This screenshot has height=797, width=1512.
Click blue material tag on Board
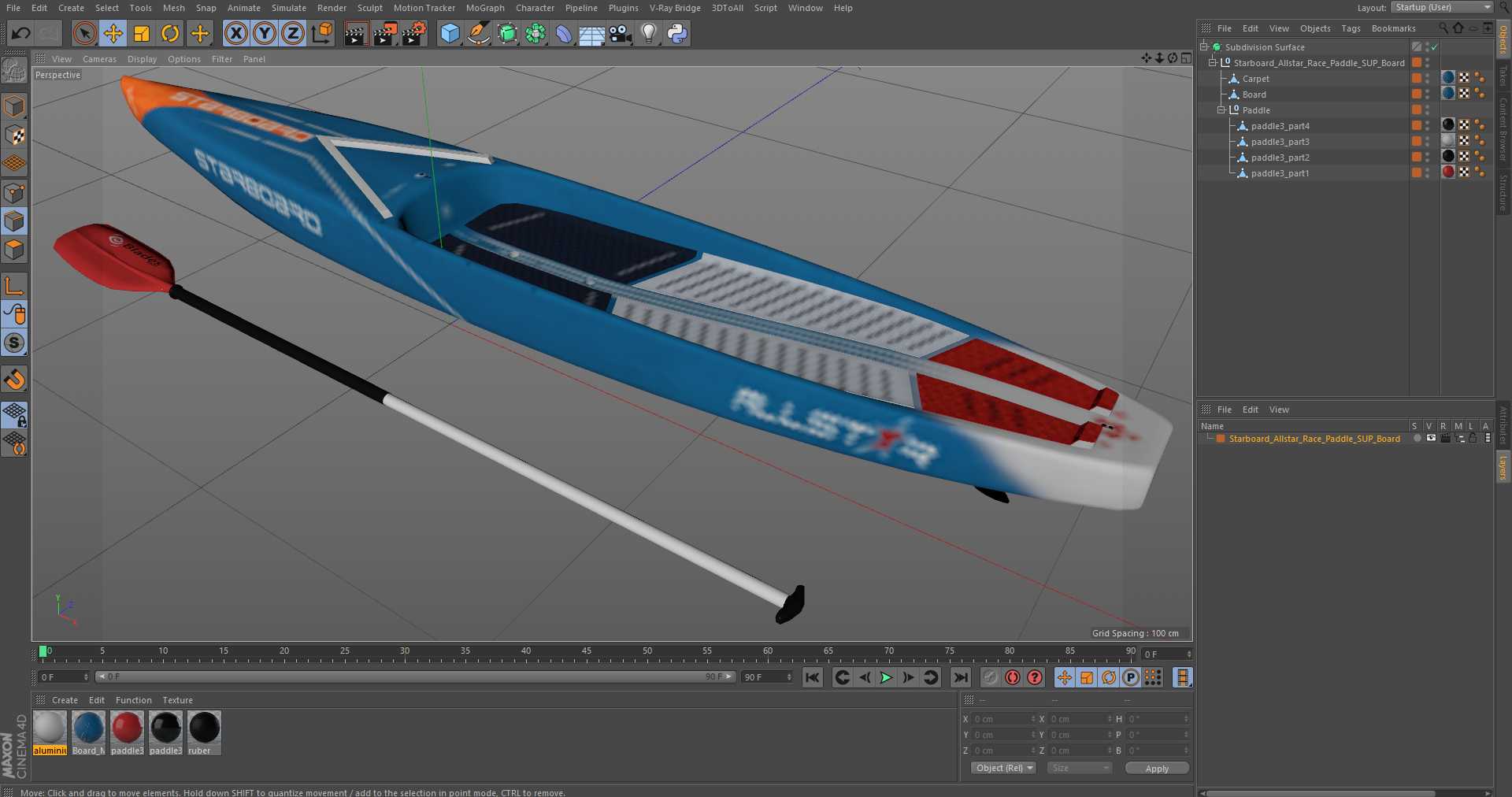tap(1448, 93)
